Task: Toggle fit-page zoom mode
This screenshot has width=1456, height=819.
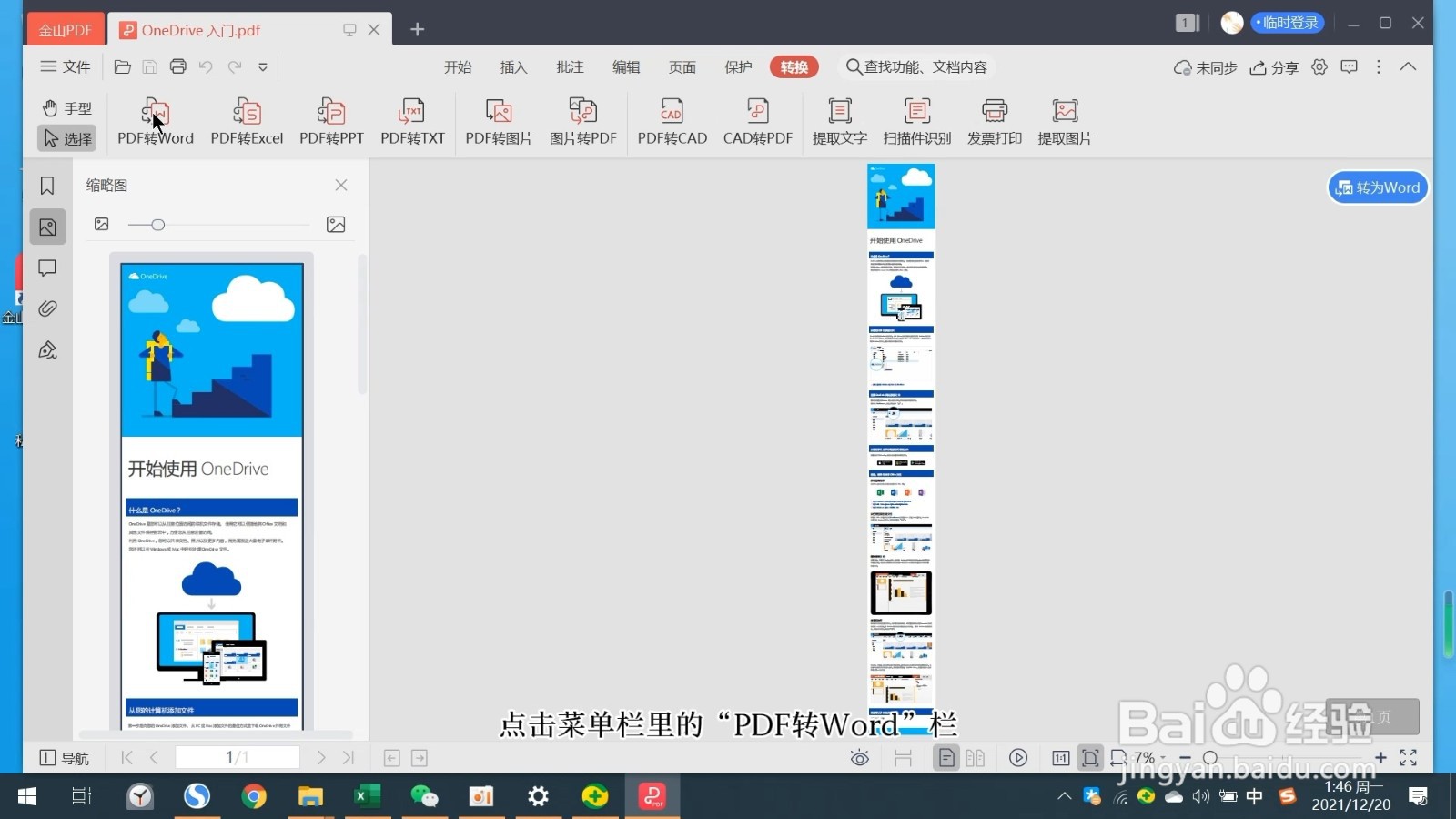Action: [1090, 757]
